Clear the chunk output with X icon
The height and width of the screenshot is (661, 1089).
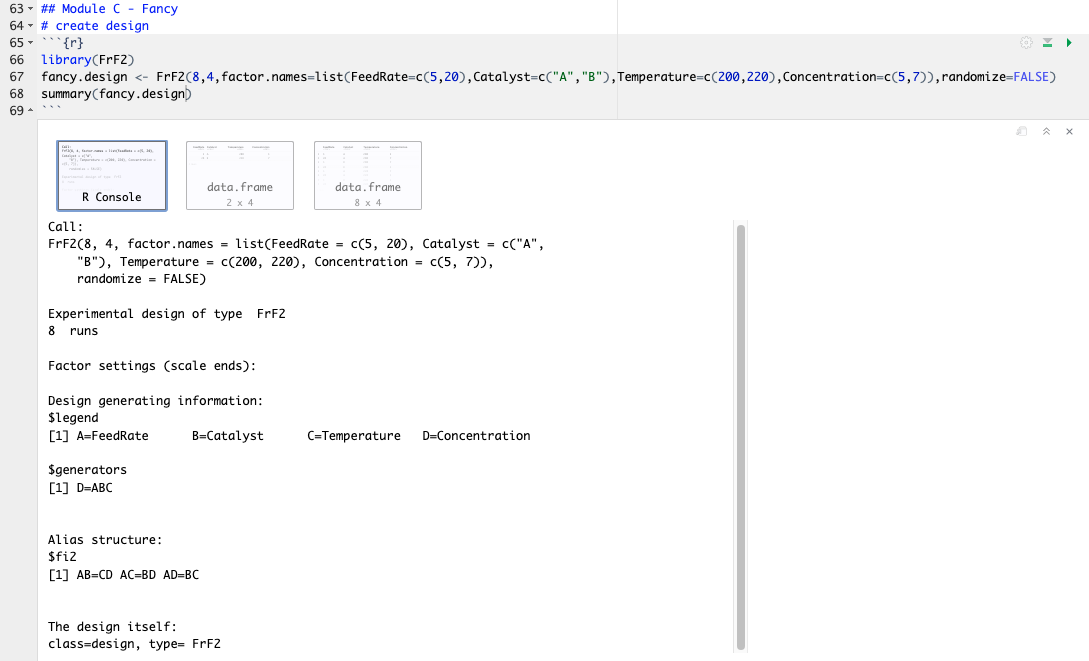pyautogui.click(x=1069, y=131)
